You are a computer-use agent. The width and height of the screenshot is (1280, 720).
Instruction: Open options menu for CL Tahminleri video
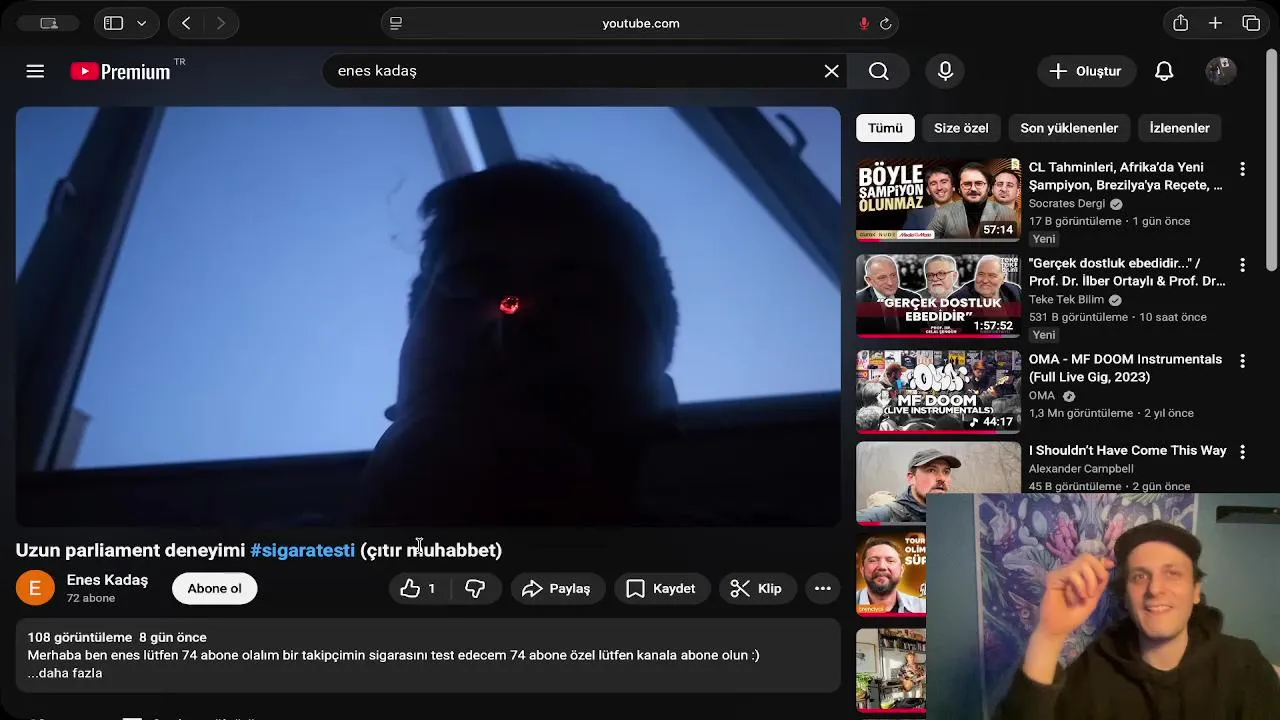(1242, 169)
